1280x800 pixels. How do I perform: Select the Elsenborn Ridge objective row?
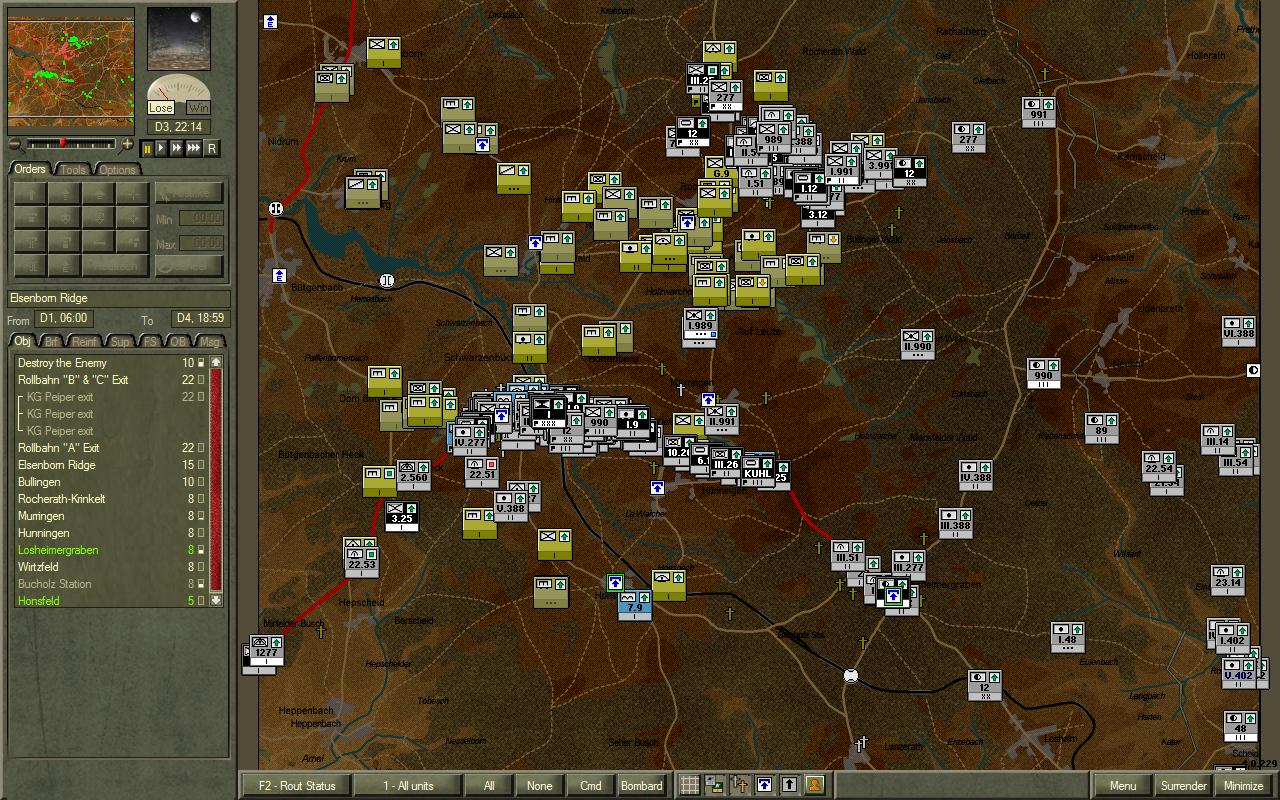110,465
